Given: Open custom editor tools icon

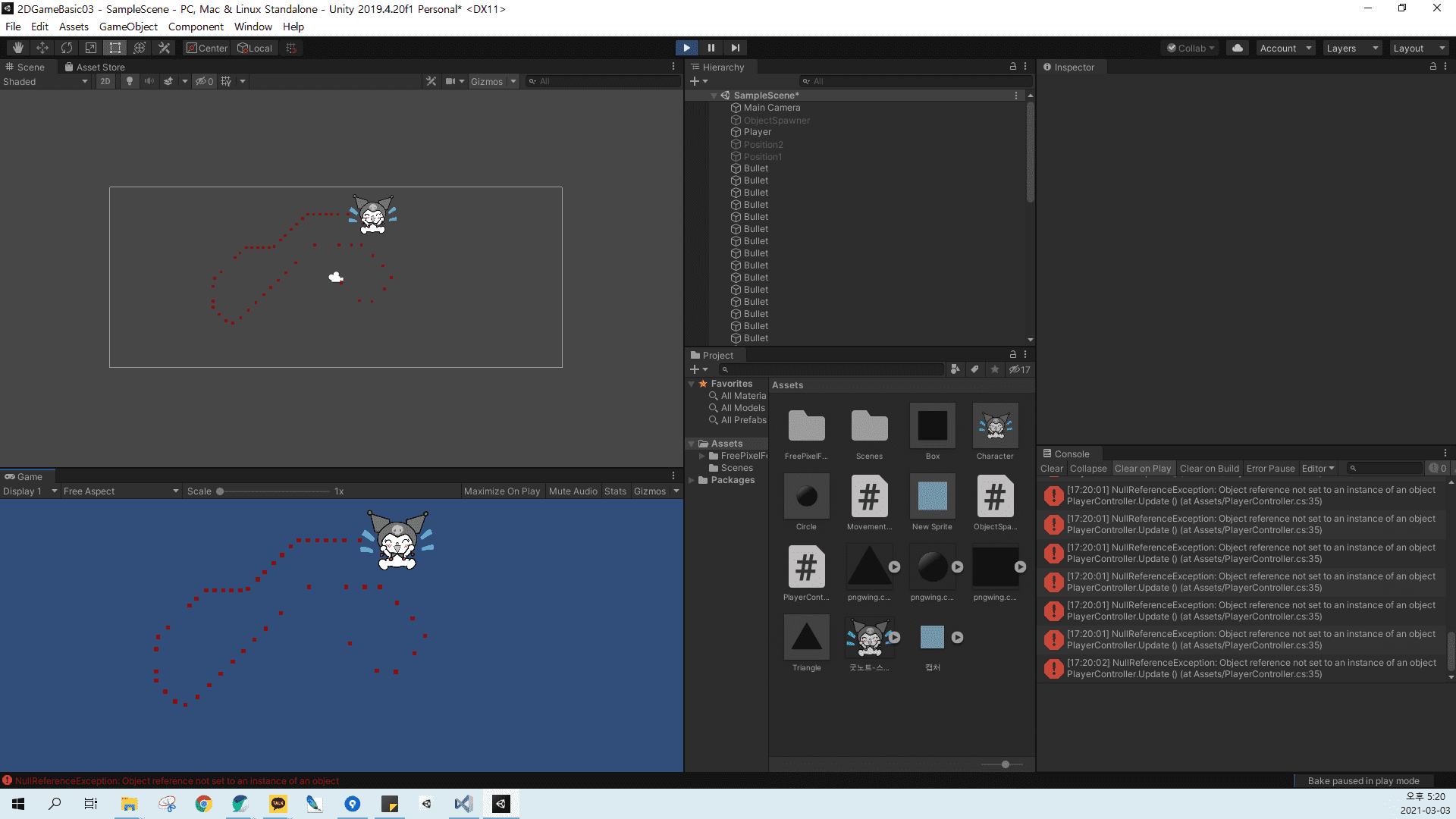Looking at the screenshot, I should [x=164, y=48].
